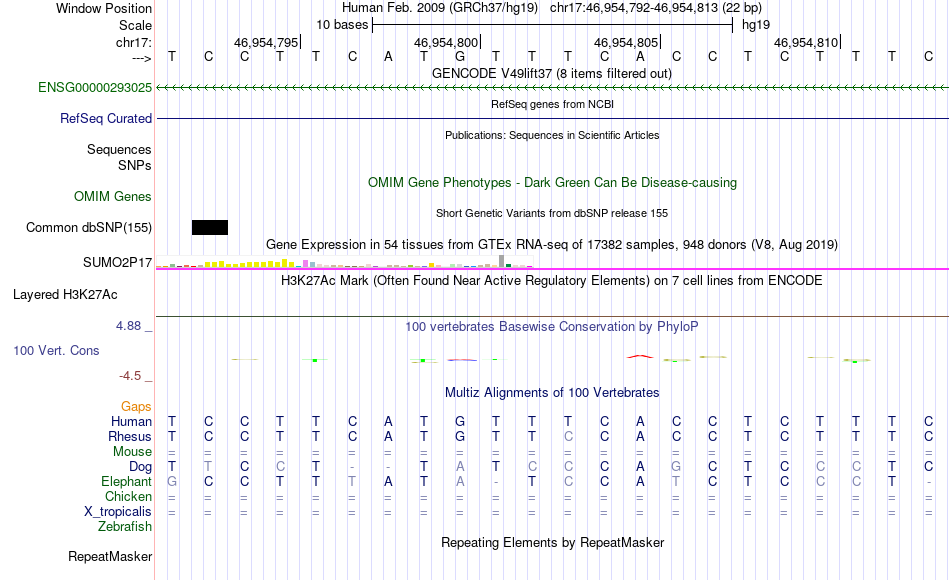Image resolution: width=950 pixels, height=580 pixels.
Task: Click the 'hg19' text beside scale bar
Action: (756, 25)
